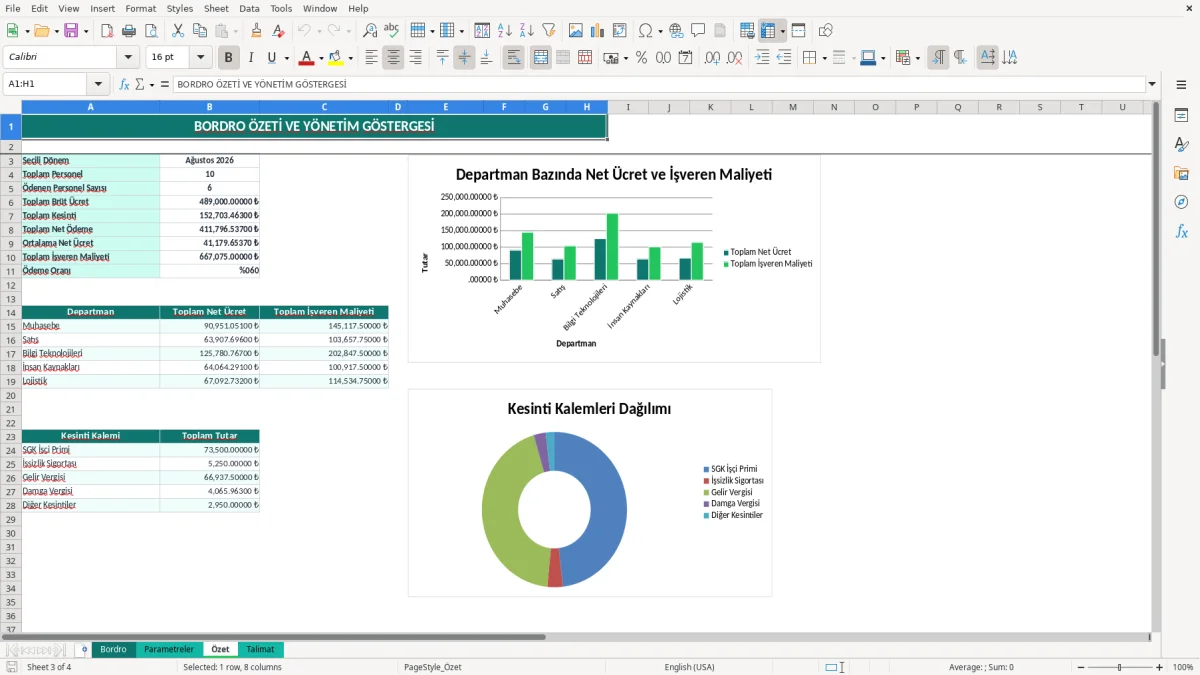
Task: Click the Spelling check icon
Action: pyautogui.click(x=392, y=31)
